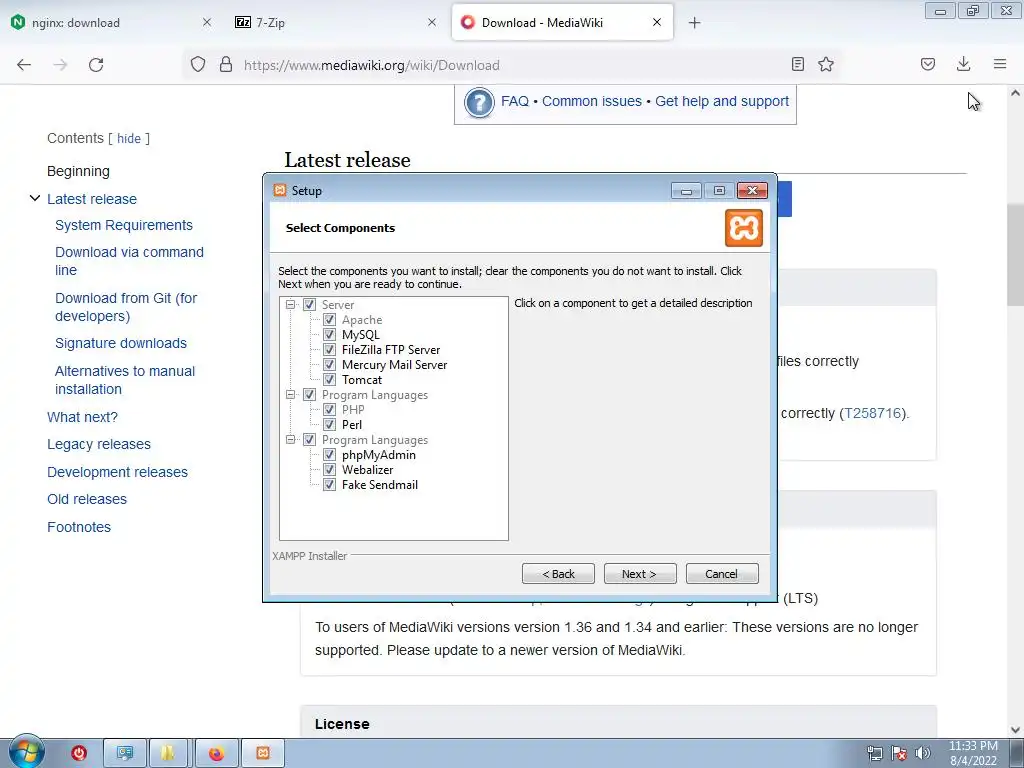Image resolution: width=1024 pixels, height=768 pixels.
Task: Go to System Requirements in contents
Action: coord(124,225)
